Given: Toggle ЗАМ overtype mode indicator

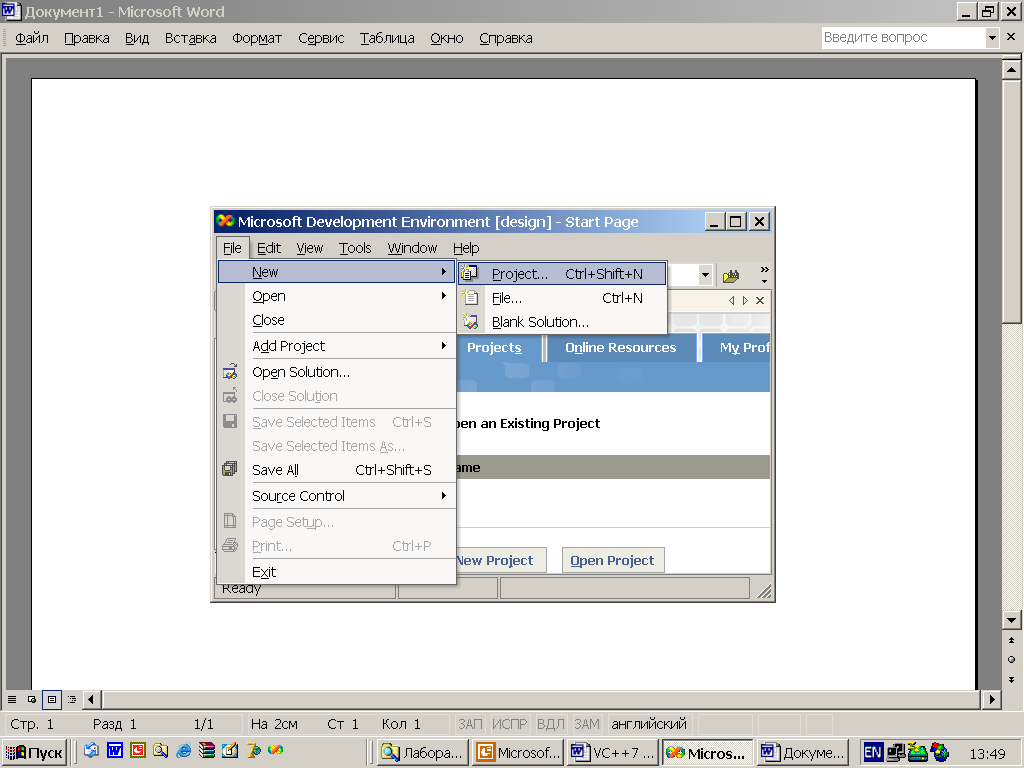Looking at the screenshot, I should (586, 724).
